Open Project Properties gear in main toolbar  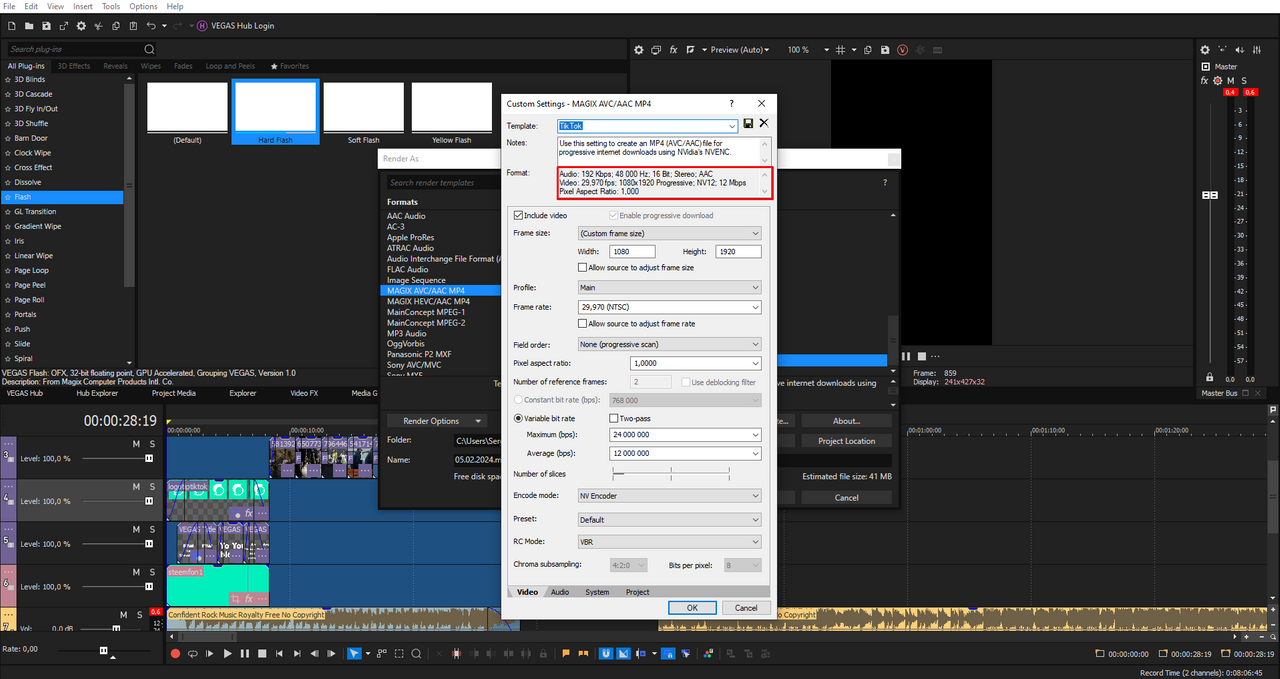81,25
